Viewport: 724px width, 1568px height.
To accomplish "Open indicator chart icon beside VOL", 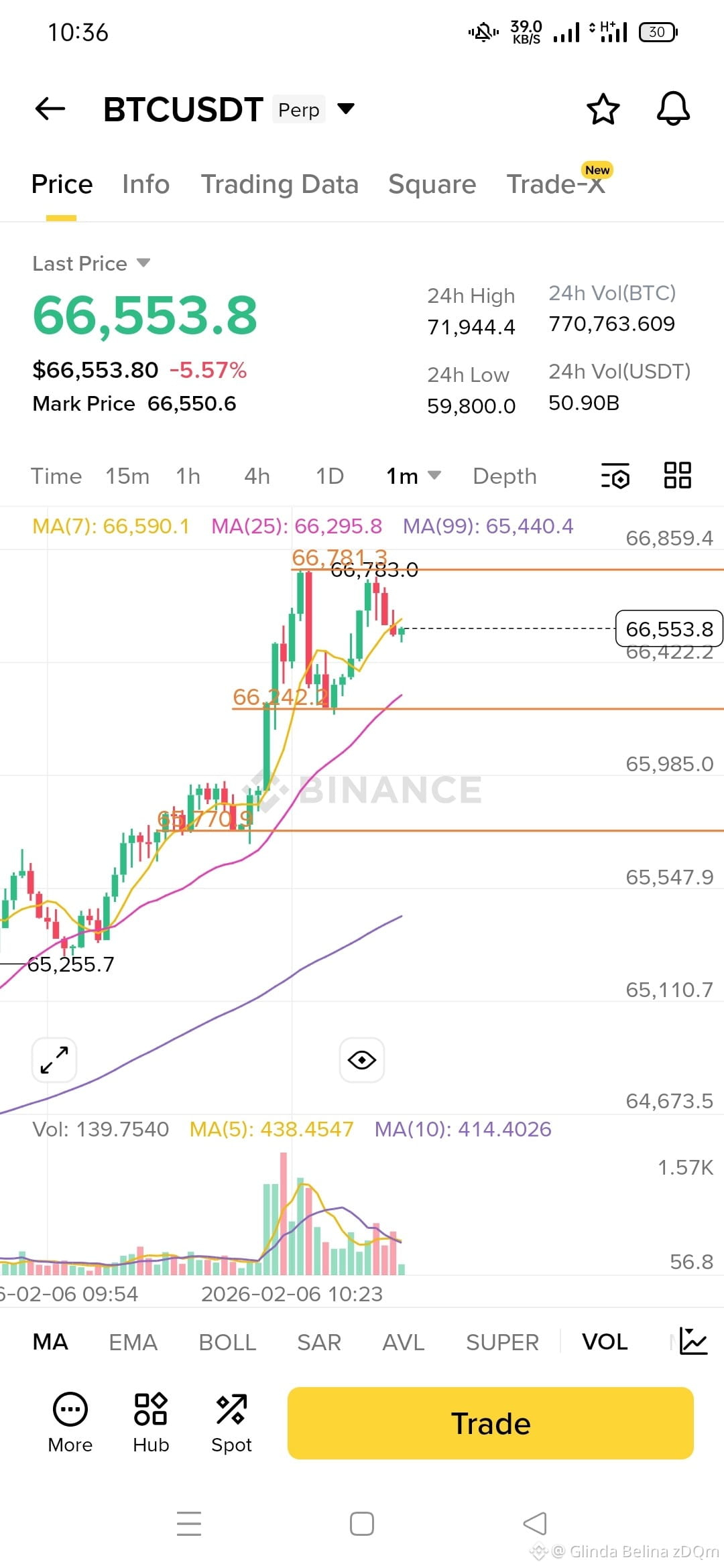I will [x=693, y=1341].
